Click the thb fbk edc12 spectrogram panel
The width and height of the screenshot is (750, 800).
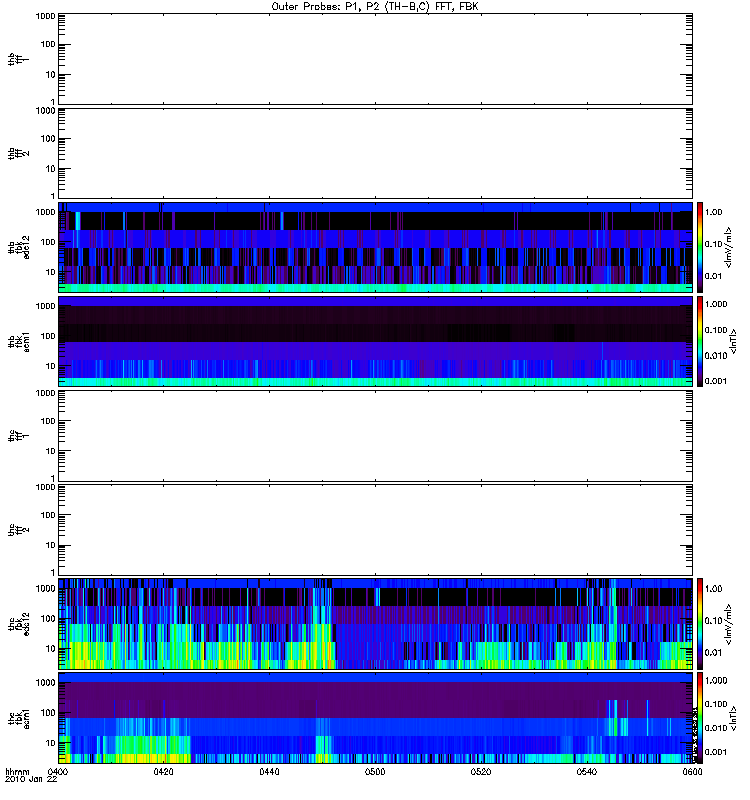(375, 247)
